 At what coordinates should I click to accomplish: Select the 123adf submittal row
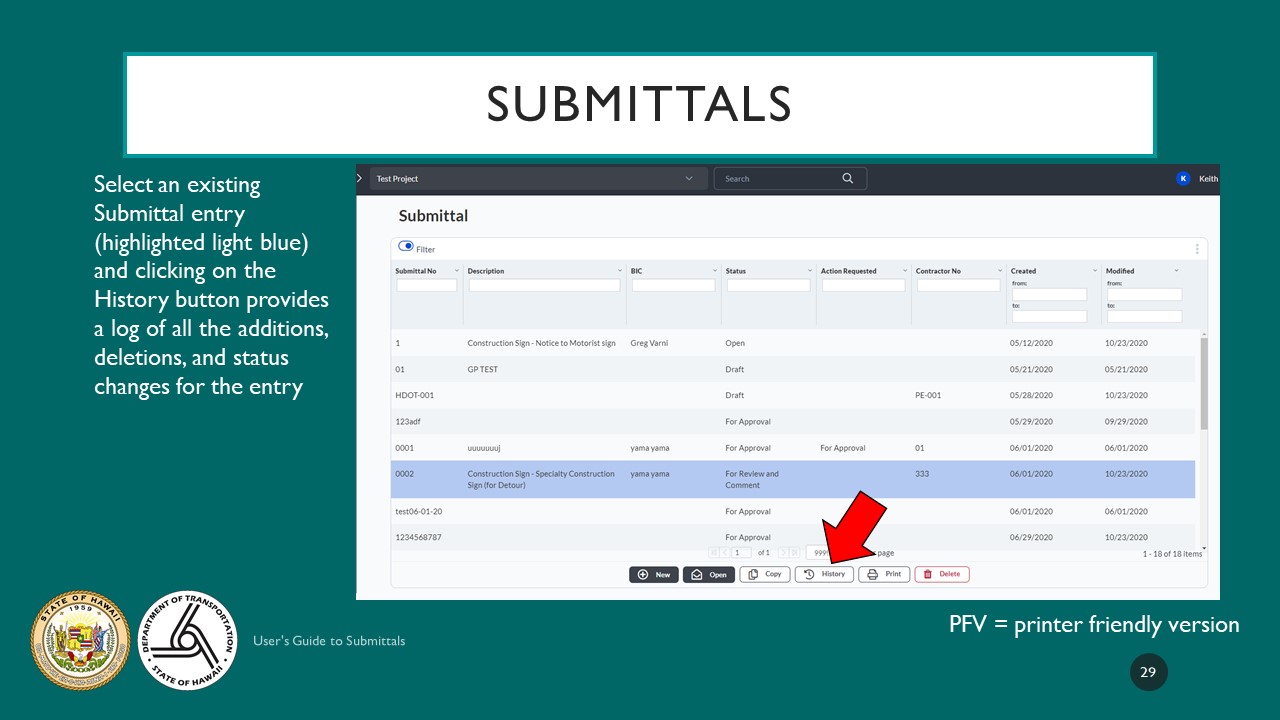[793, 421]
